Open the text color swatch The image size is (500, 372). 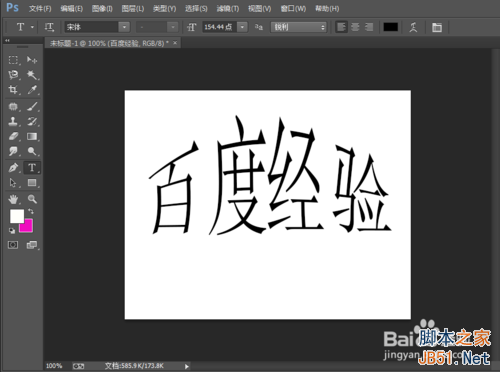click(x=391, y=27)
